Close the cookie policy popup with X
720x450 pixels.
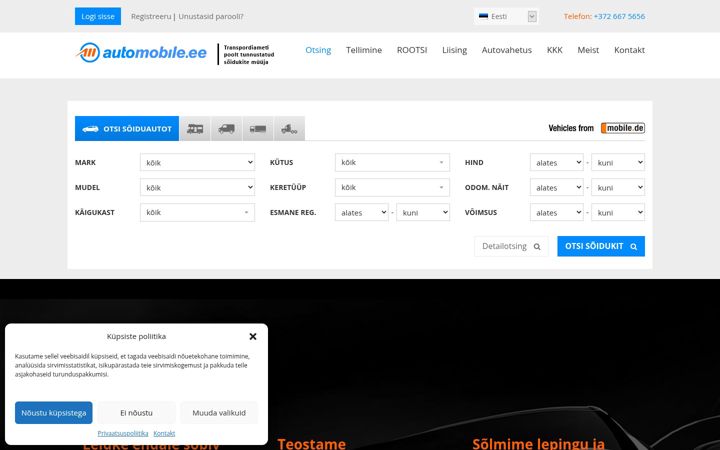click(x=253, y=337)
